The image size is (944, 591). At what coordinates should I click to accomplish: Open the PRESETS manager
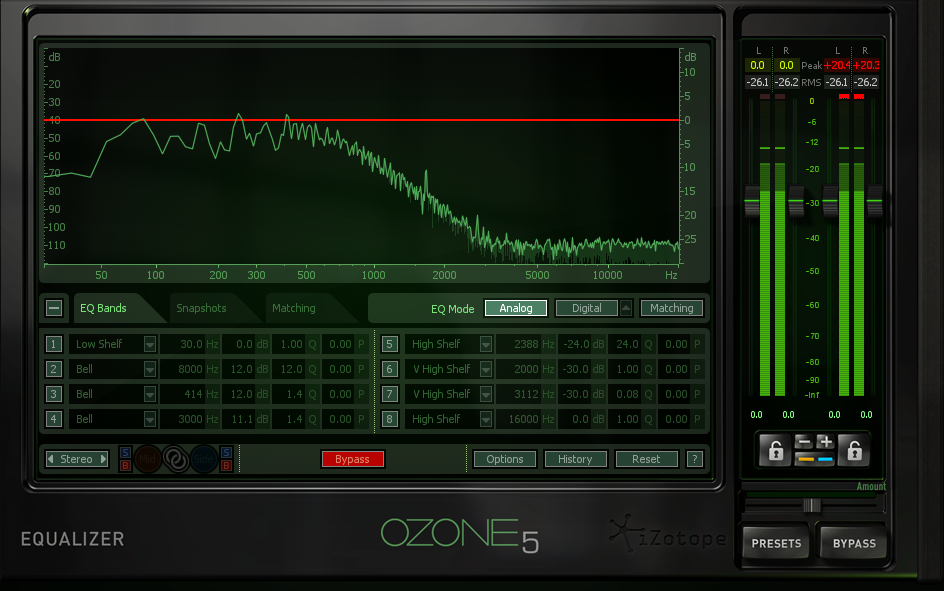click(x=776, y=543)
